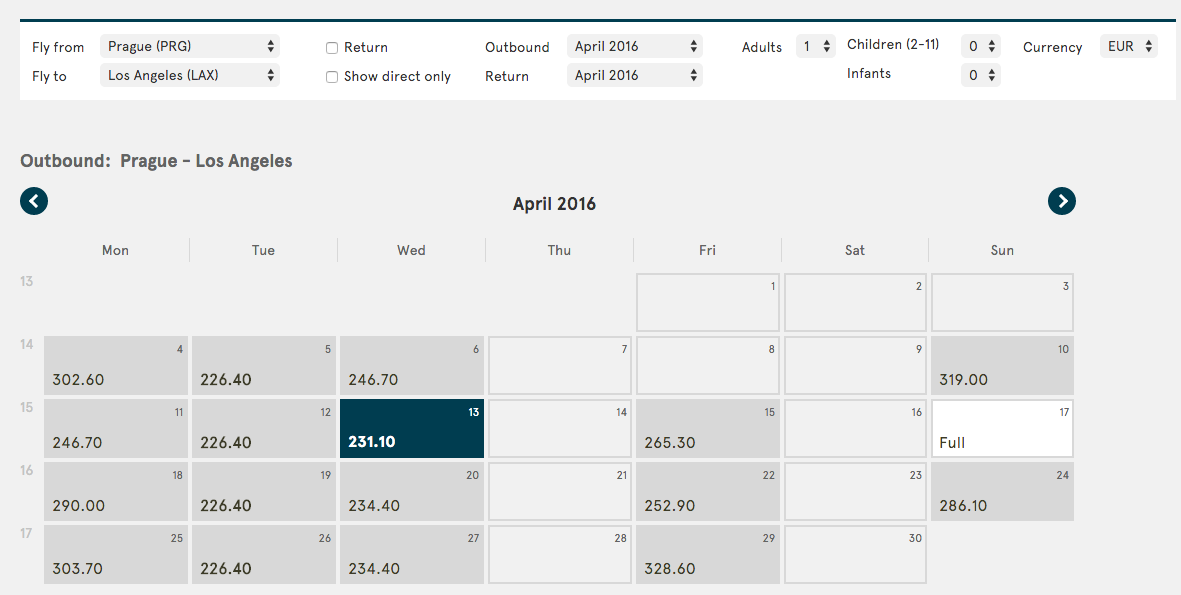Open the Return month dropdown
The image size is (1181, 595).
pos(635,75)
